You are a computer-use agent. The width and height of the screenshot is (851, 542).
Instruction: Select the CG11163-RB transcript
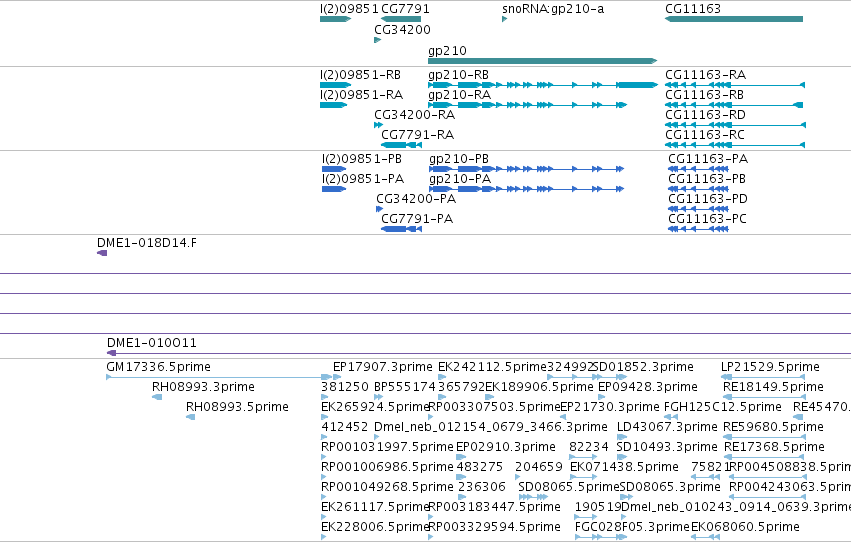(x=734, y=105)
